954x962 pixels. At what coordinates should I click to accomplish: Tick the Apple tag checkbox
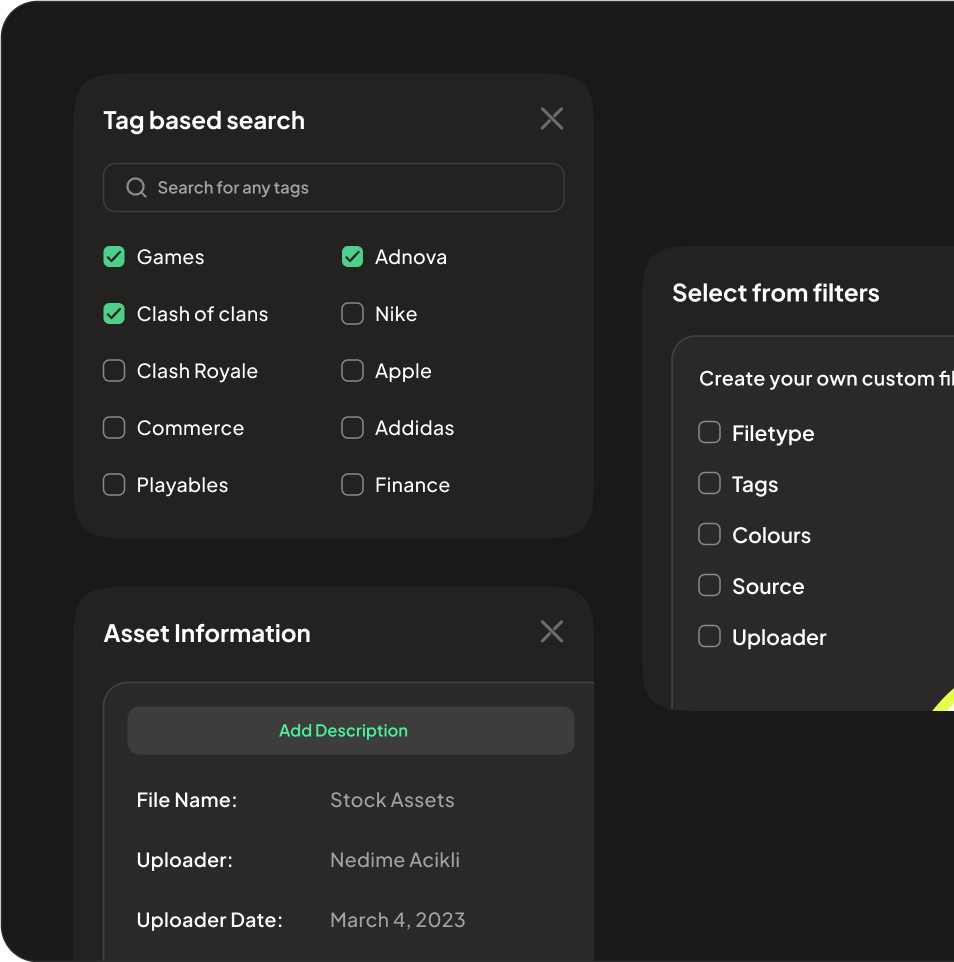pyautogui.click(x=352, y=371)
